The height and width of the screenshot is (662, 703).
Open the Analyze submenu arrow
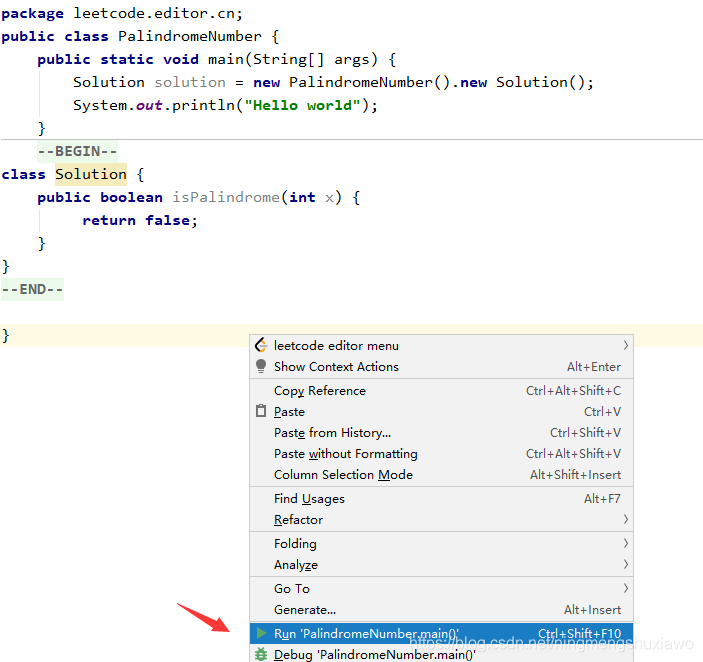(626, 565)
